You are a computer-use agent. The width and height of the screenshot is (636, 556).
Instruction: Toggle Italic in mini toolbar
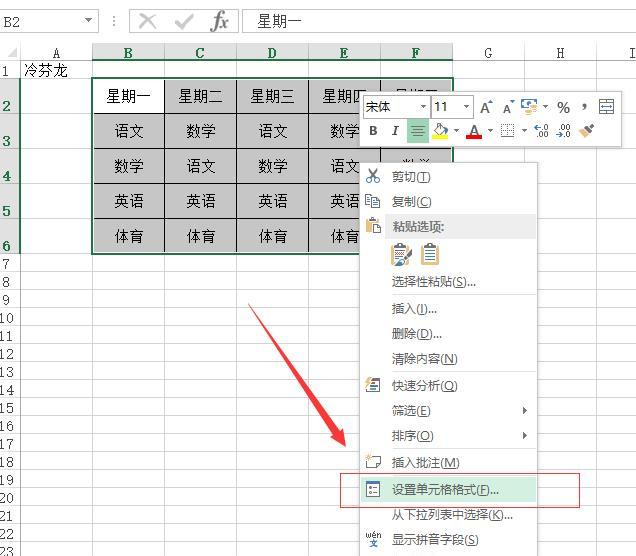pos(395,131)
